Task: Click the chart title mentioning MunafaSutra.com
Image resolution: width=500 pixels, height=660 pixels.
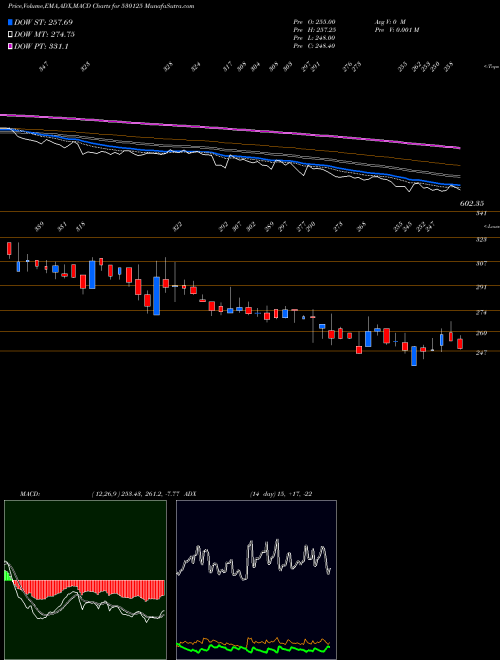Action: point(101,6)
